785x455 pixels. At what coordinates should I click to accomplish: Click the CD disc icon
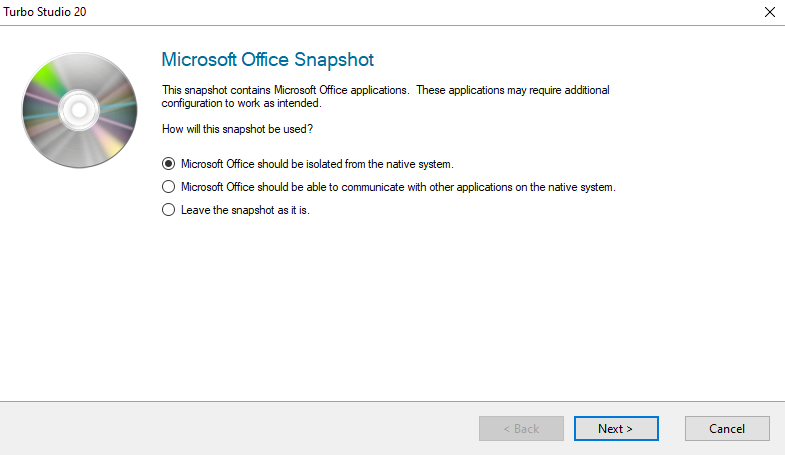pos(79,109)
